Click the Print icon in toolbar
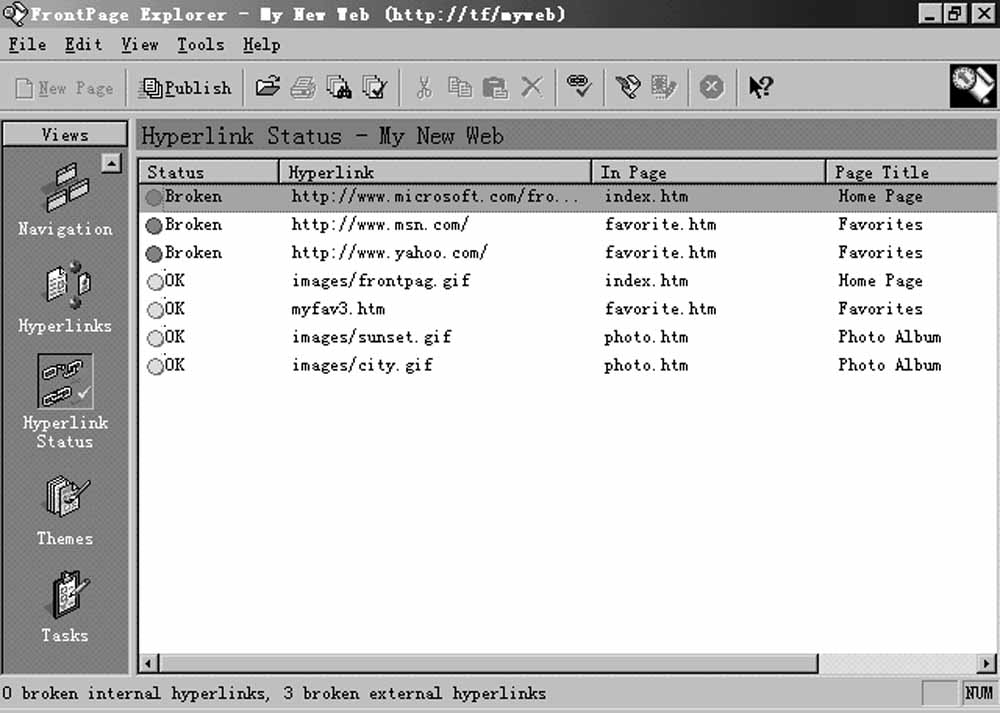The width and height of the screenshot is (1000, 713). pos(303,87)
